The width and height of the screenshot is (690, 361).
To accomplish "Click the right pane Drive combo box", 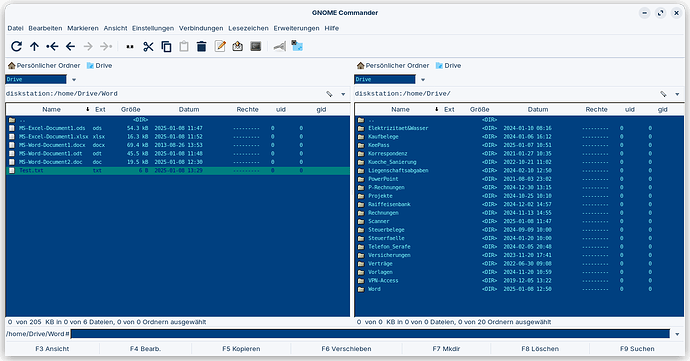I will (x=385, y=79).
